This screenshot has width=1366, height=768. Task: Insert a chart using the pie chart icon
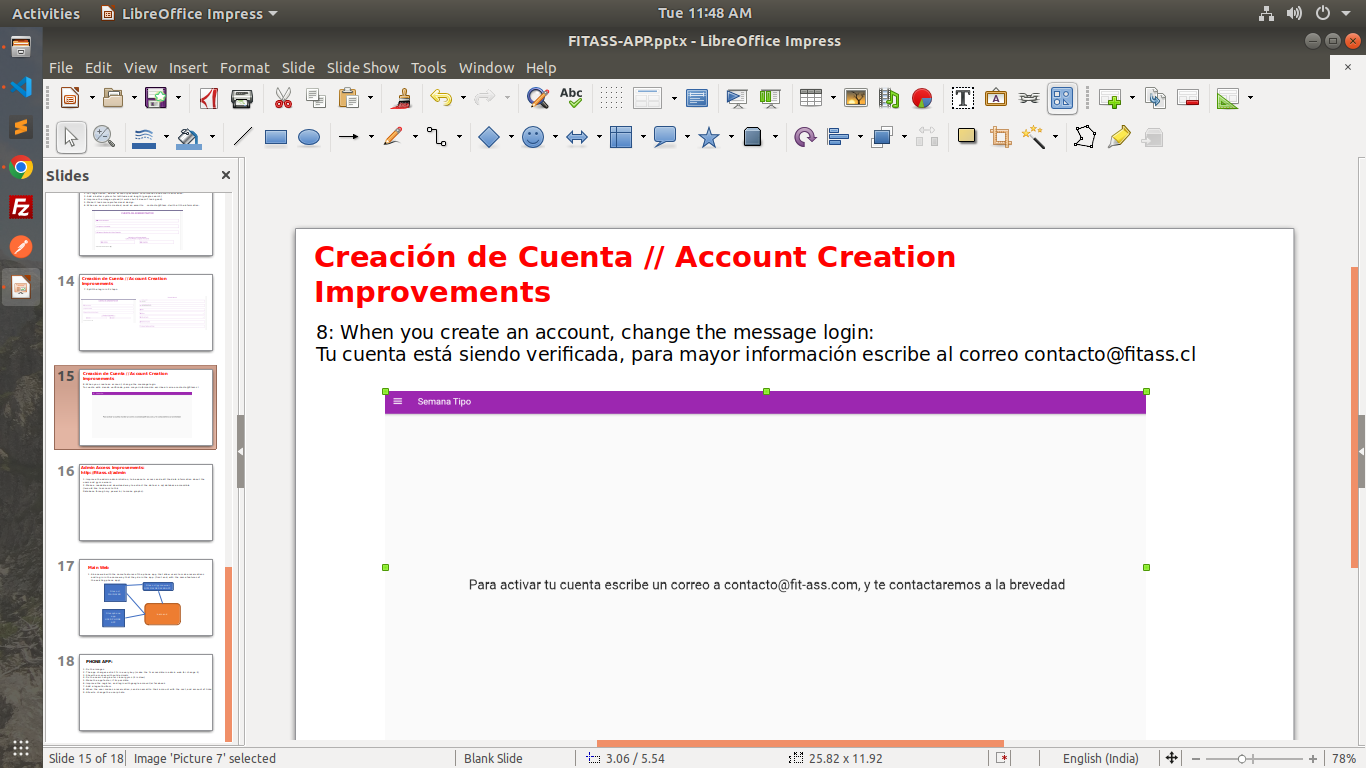click(x=921, y=98)
